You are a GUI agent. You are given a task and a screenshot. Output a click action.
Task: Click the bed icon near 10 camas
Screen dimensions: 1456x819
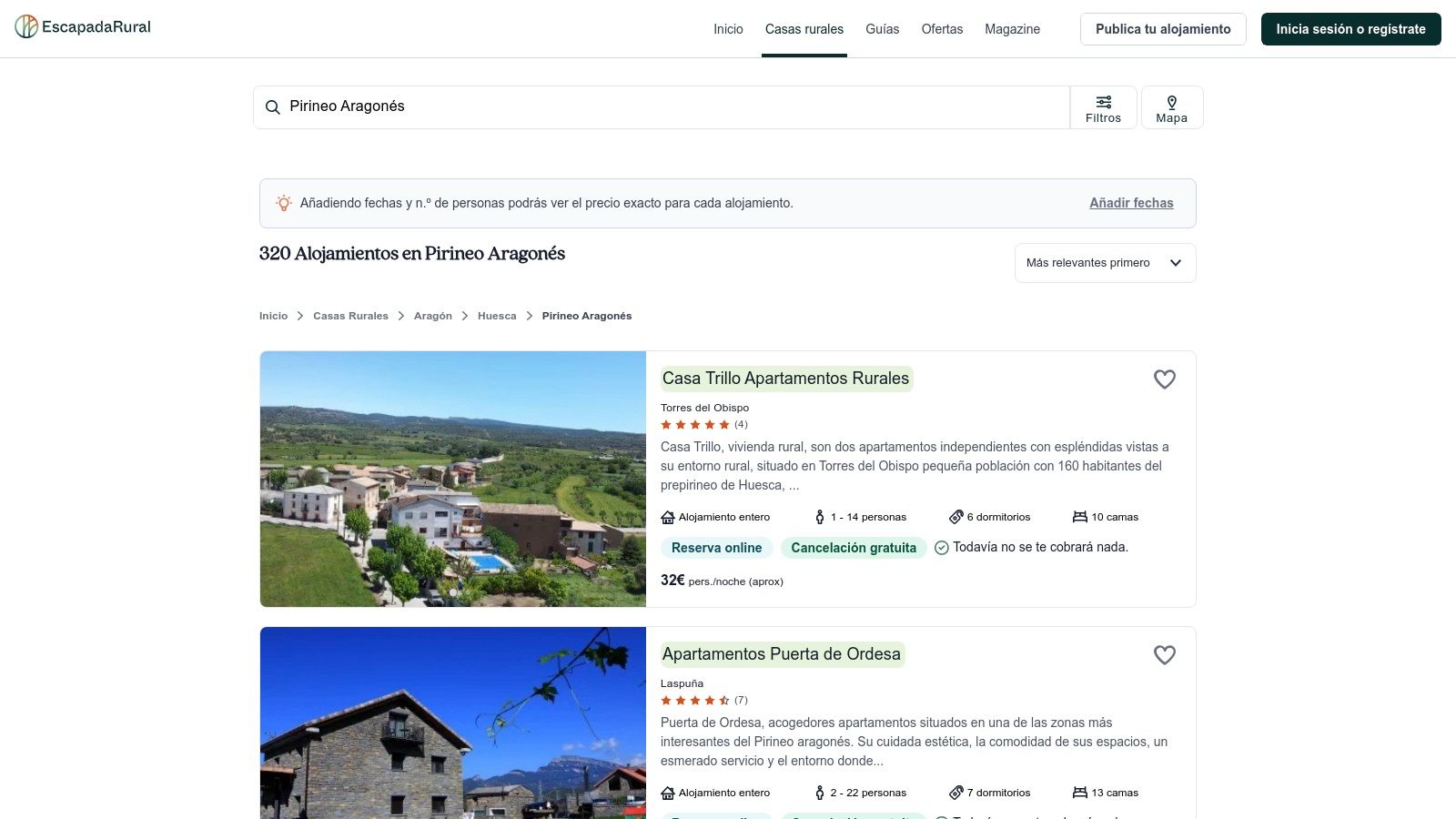coord(1080,516)
